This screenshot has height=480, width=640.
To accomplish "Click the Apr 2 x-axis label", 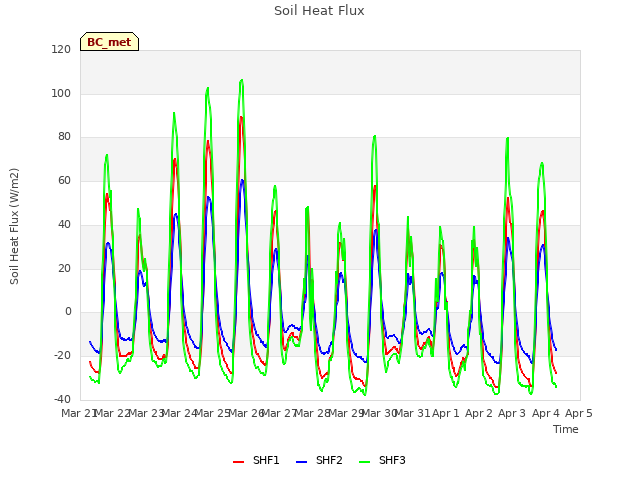I will pos(479,413).
